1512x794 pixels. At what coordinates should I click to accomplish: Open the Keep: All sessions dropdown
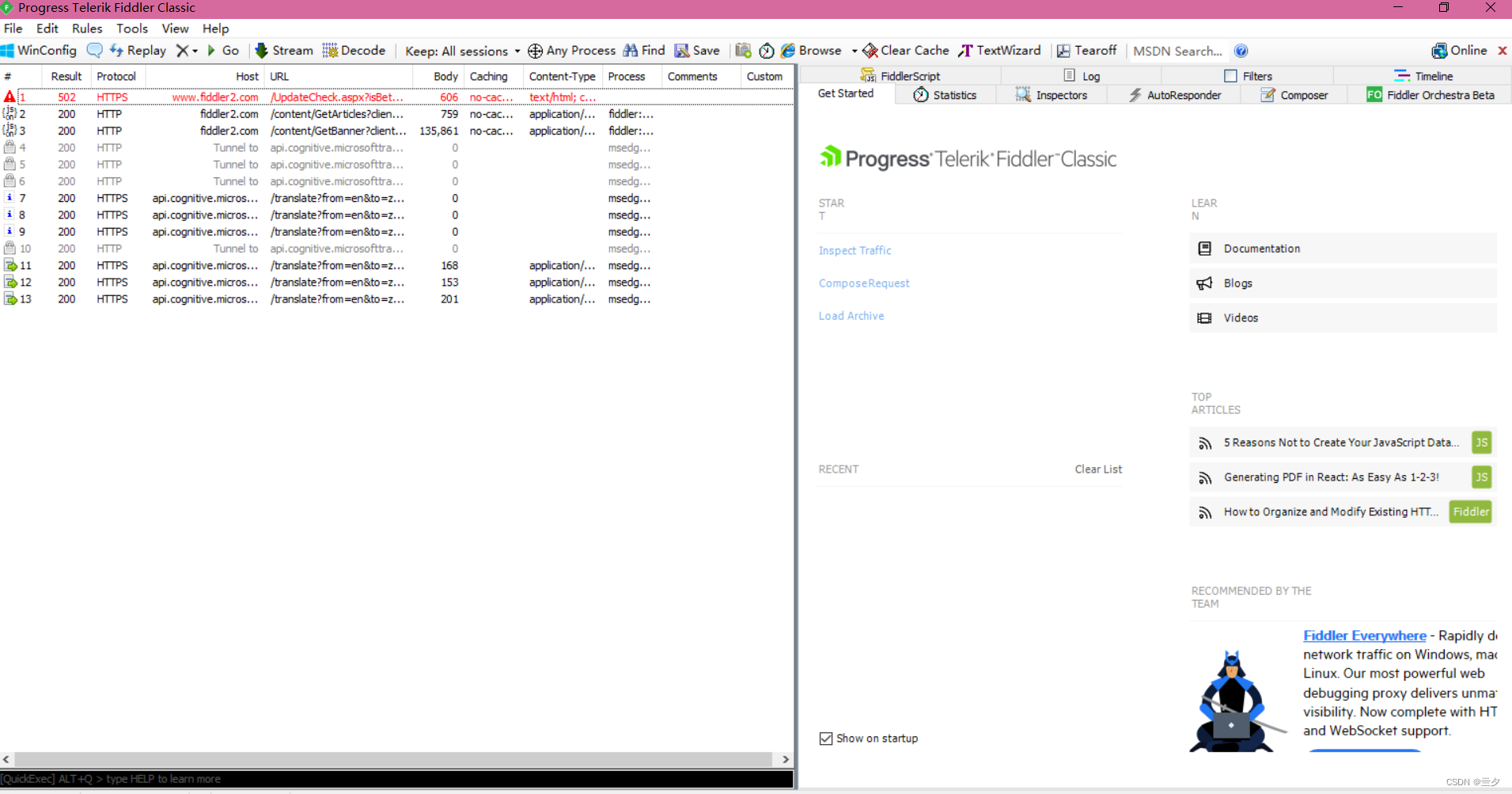point(517,51)
